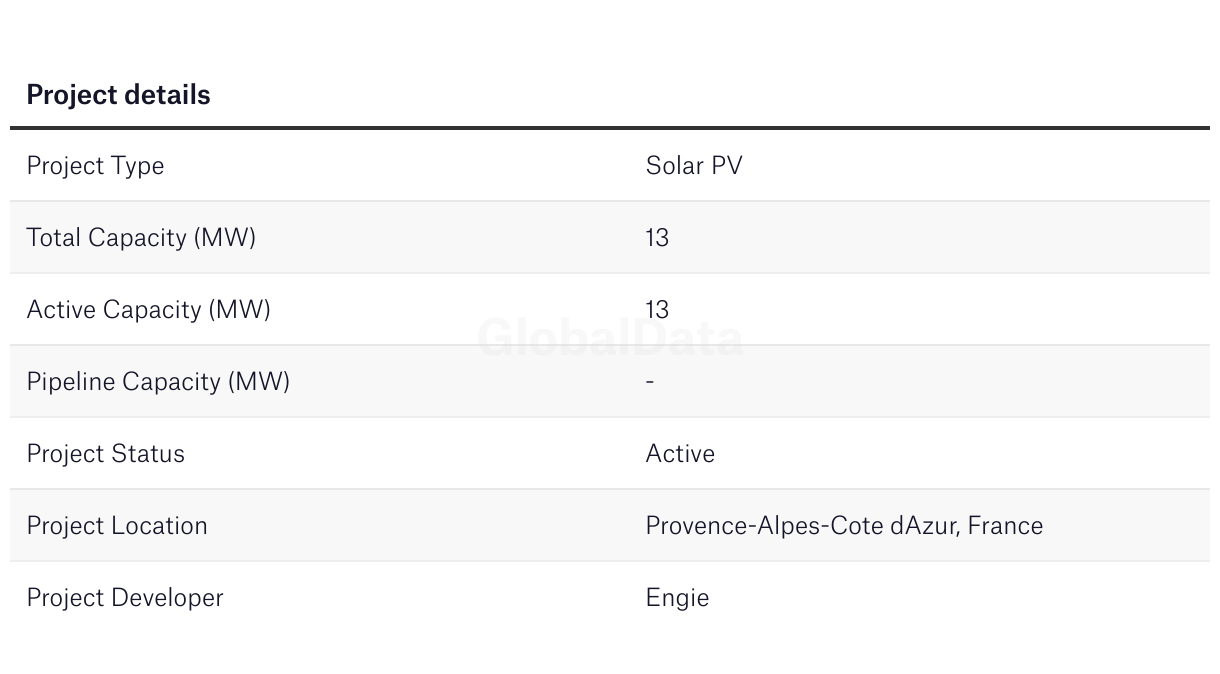Image resolution: width=1220 pixels, height=674 pixels.
Task: Click the Project details heading
Action: 118,95
